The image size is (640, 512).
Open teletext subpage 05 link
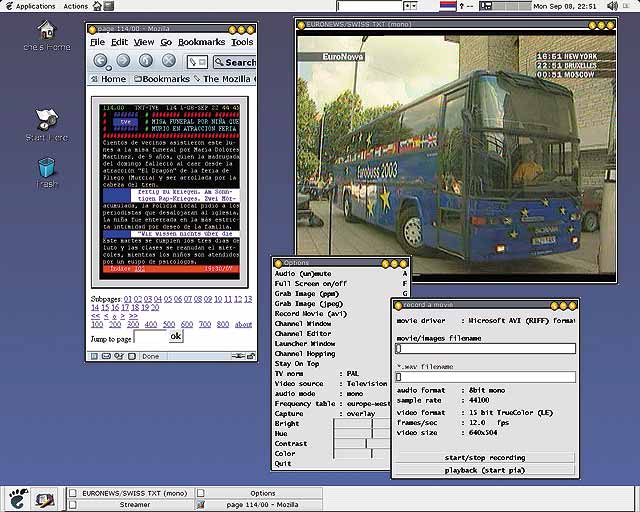coord(168,299)
